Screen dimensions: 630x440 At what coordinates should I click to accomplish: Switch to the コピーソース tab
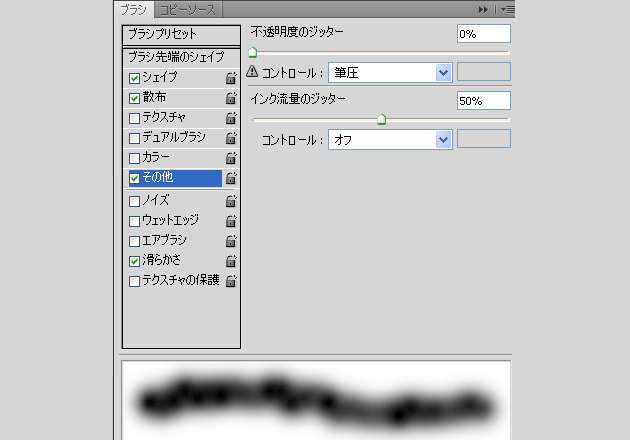click(185, 9)
